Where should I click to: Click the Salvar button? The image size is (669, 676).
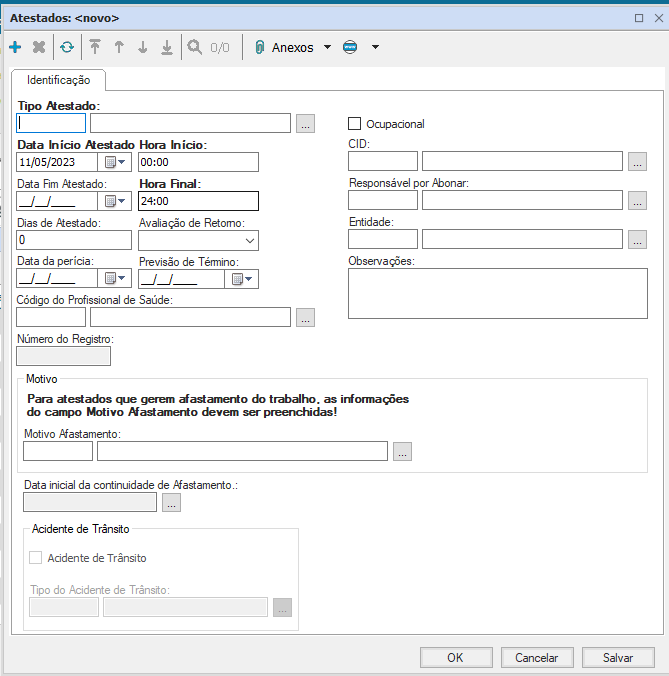[x=618, y=658]
